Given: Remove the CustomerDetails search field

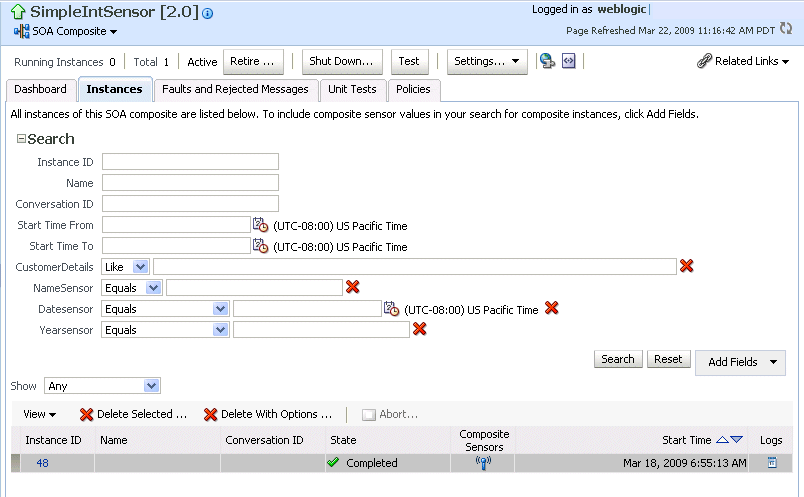Looking at the screenshot, I should click(687, 266).
